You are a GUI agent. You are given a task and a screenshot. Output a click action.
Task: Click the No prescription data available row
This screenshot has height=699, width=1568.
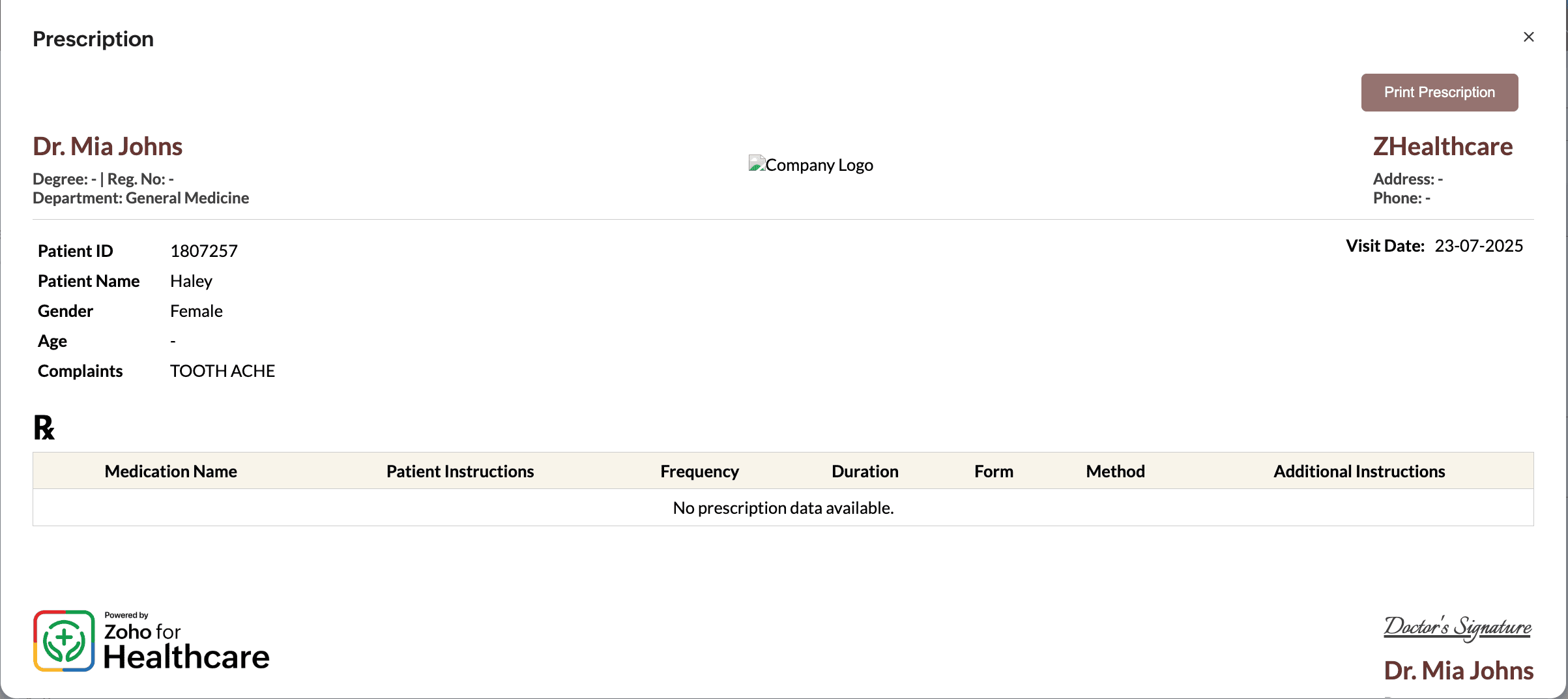(783, 508)
